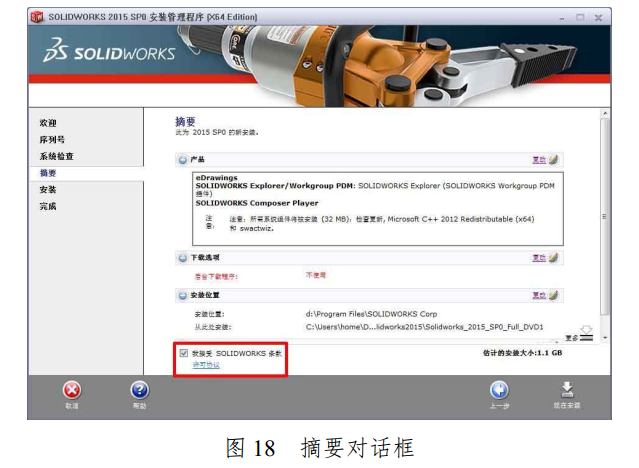Select the 欢迎 step in sidebar
This screenshot has width=639, height=468.
(48, 123)
